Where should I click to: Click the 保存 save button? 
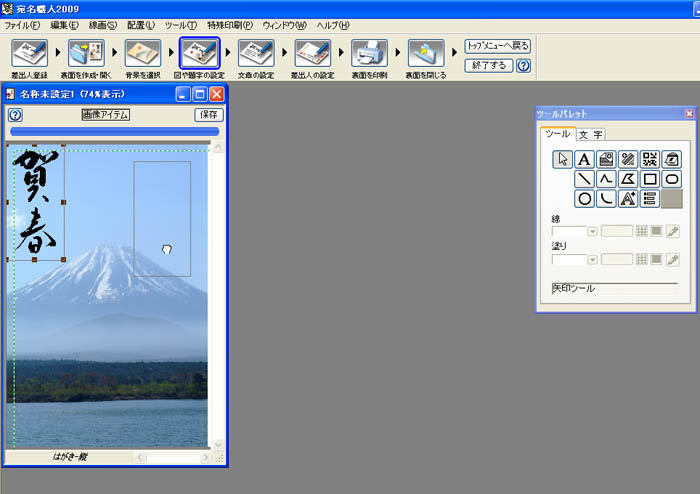(x=209, y=115)
